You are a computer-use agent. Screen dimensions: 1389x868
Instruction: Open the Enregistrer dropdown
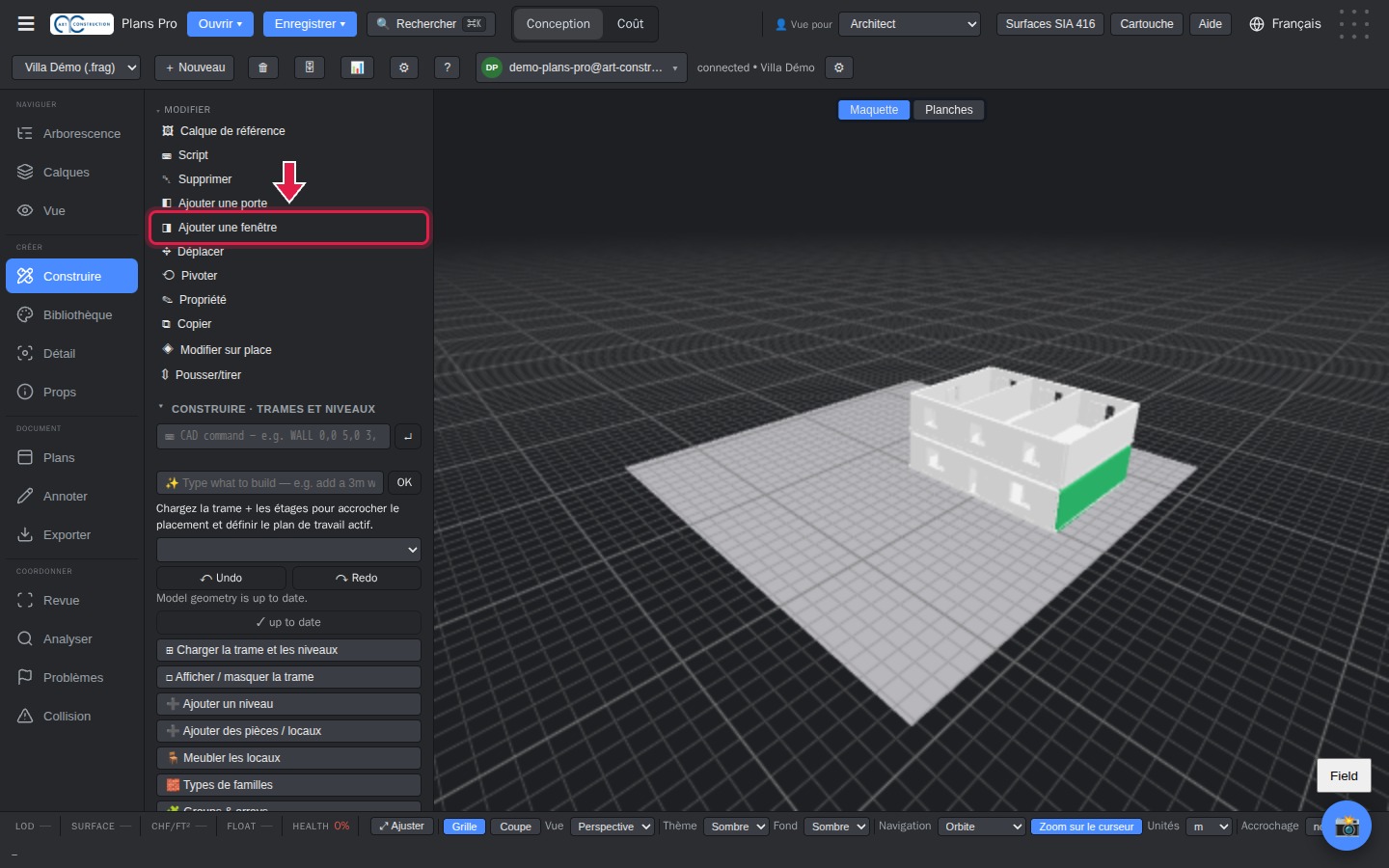(x=310, y=24)
